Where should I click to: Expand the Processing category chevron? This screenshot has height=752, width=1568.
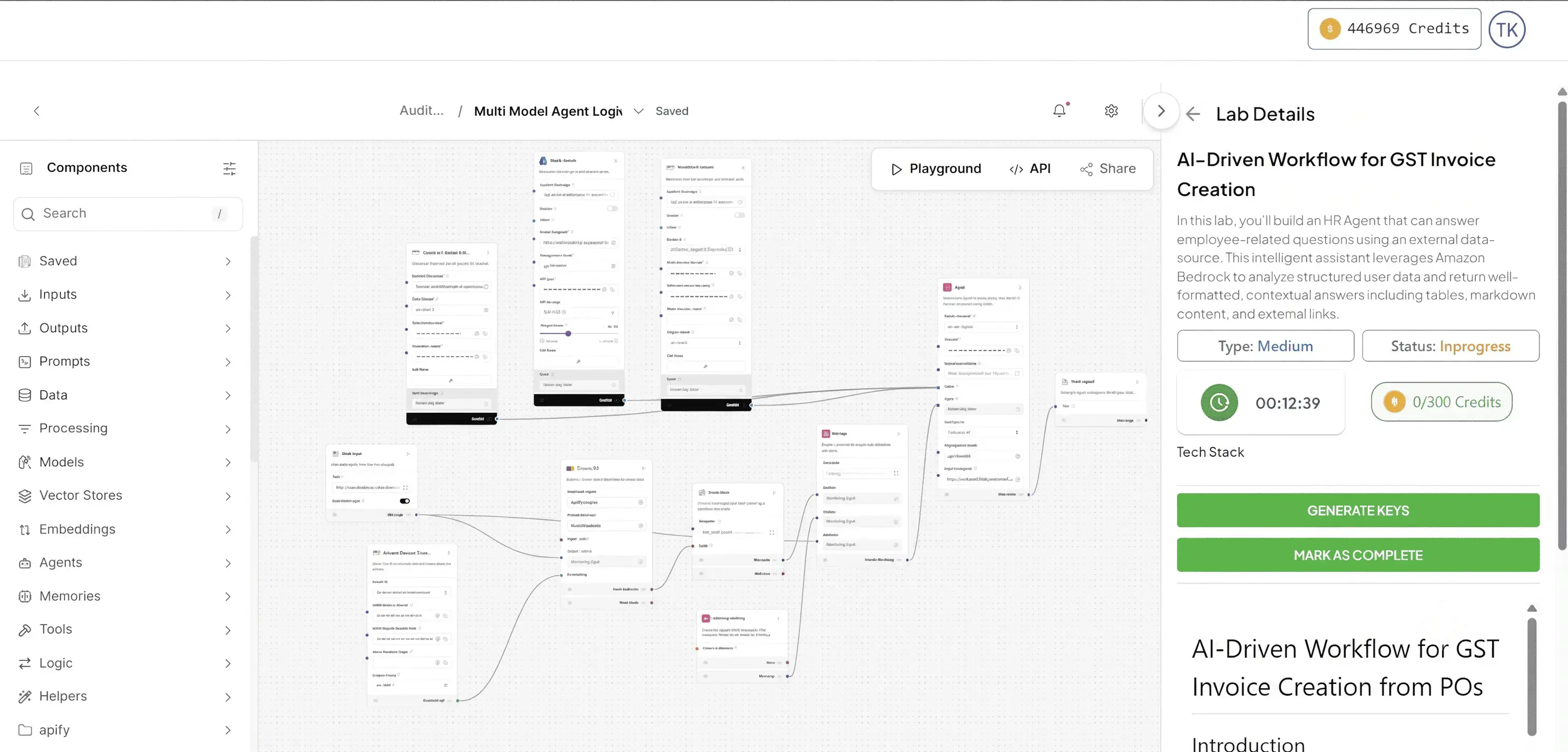(228, 429)
